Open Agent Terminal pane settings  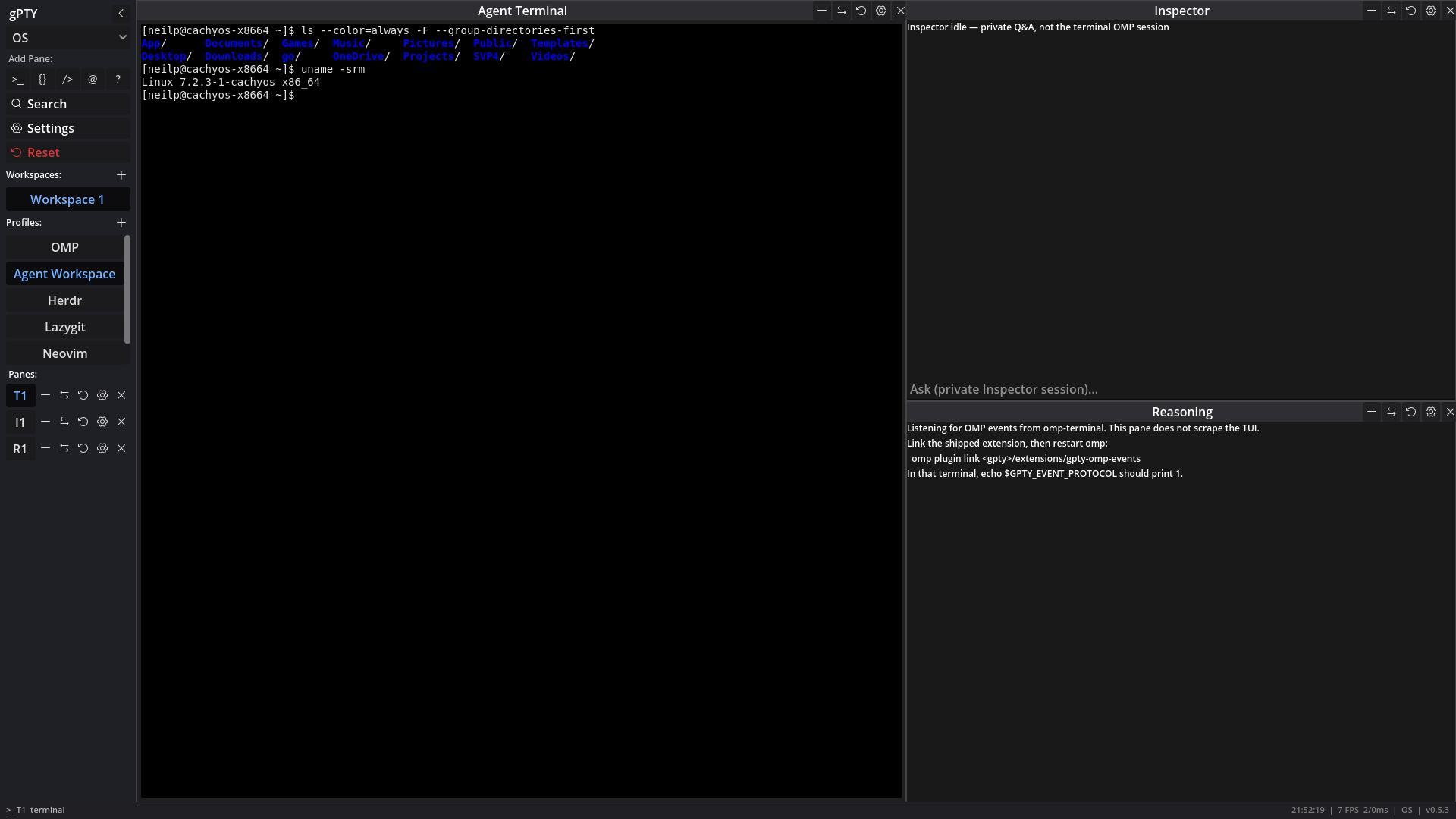pyautogui.click(x=881, y=11)
